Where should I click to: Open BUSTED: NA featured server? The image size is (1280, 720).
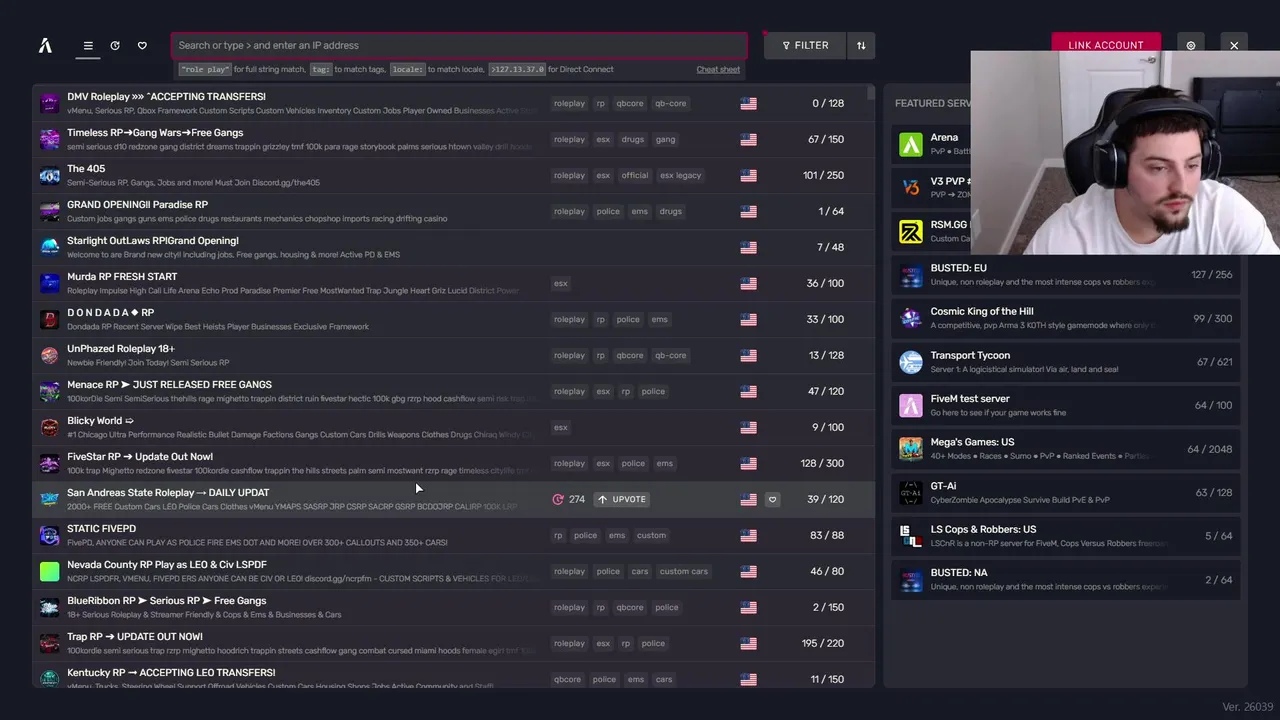(1066, 580)
